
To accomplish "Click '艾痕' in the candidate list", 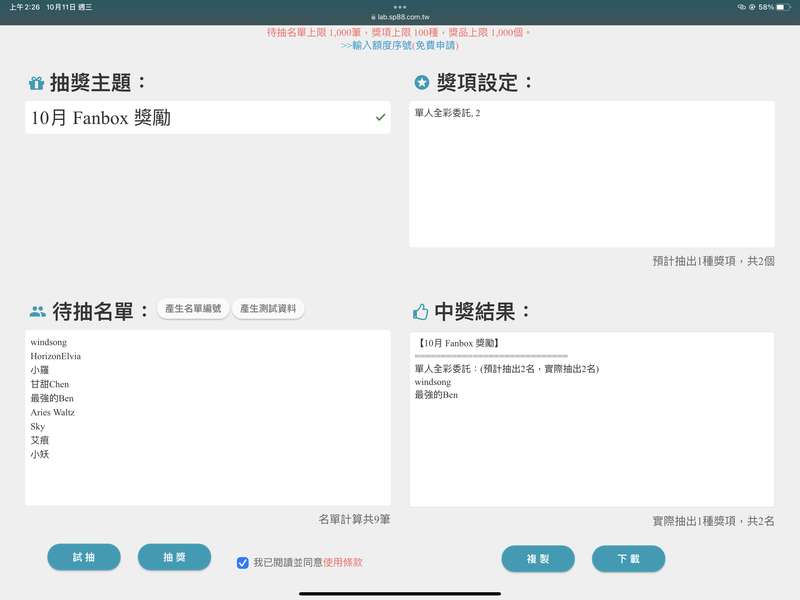I will [x=40, y=440].
